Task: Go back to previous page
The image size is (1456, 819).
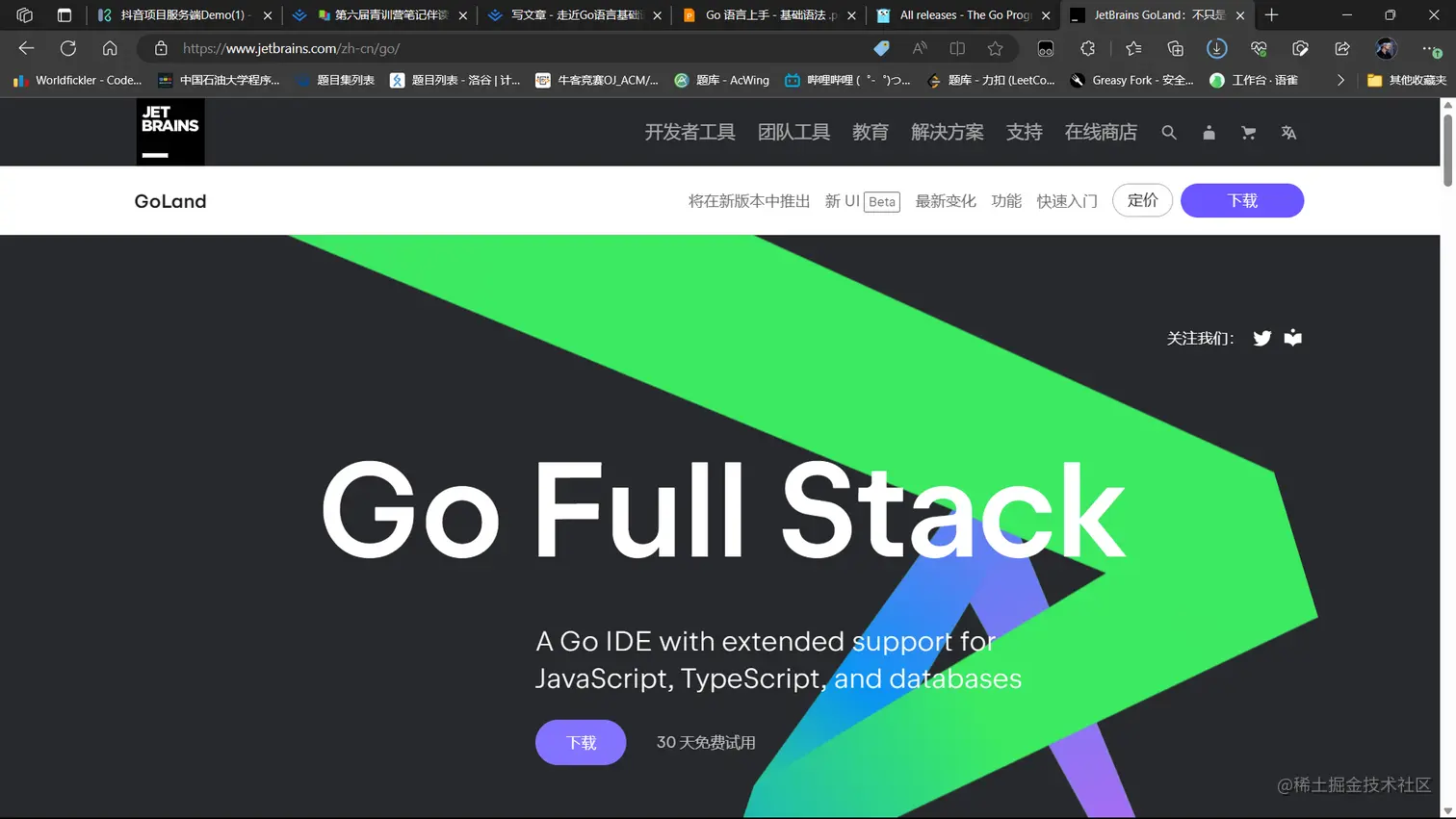Action: pyautogui.click(x=26, y=48)
